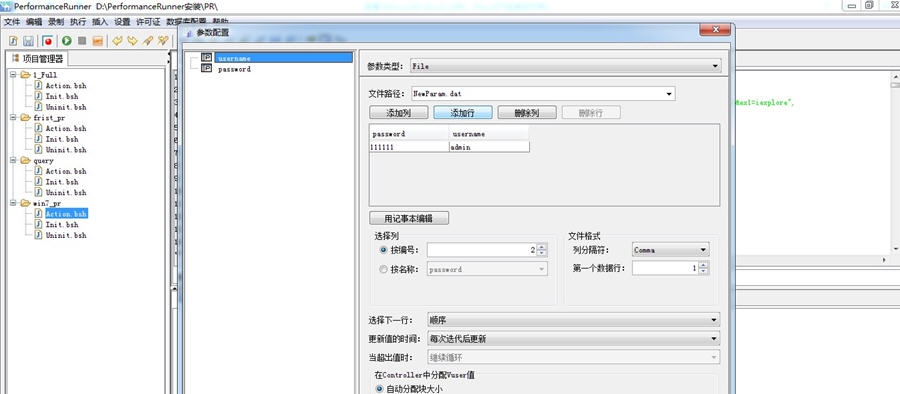This screenshot has height=394, width=900.
Task: Click the 项目管理器 tab icon
Action: coord(15,58)
